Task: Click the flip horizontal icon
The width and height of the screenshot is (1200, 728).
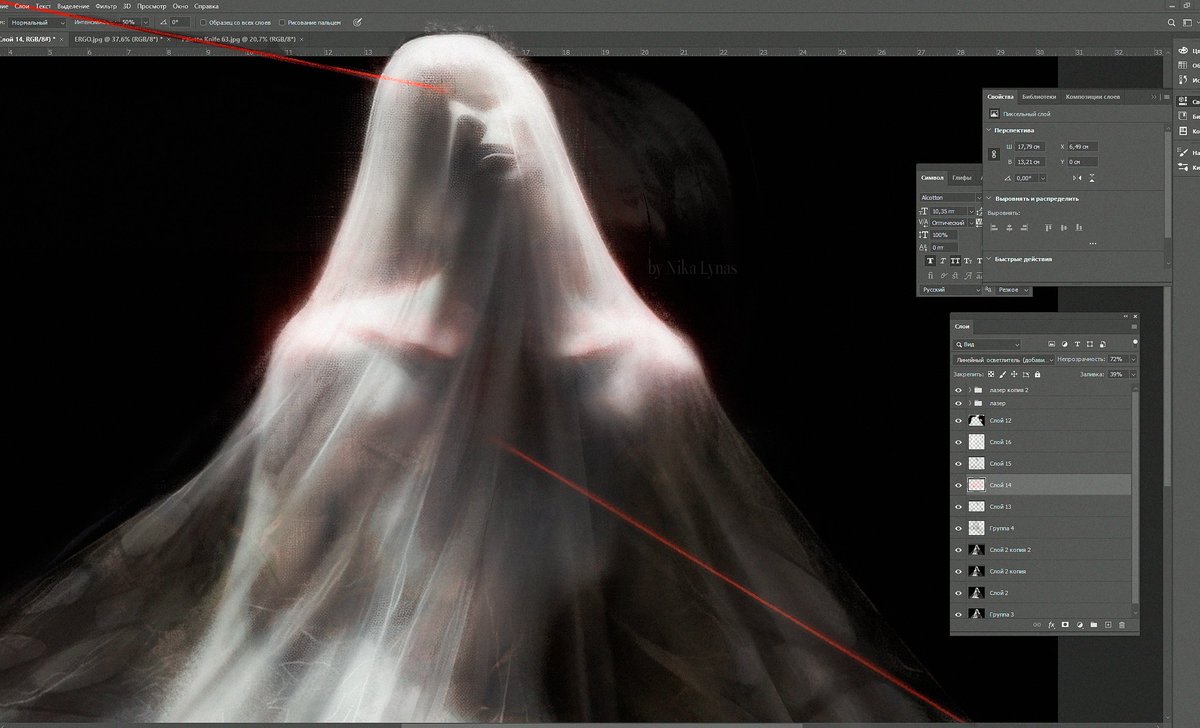Action: pos(1076,178)
